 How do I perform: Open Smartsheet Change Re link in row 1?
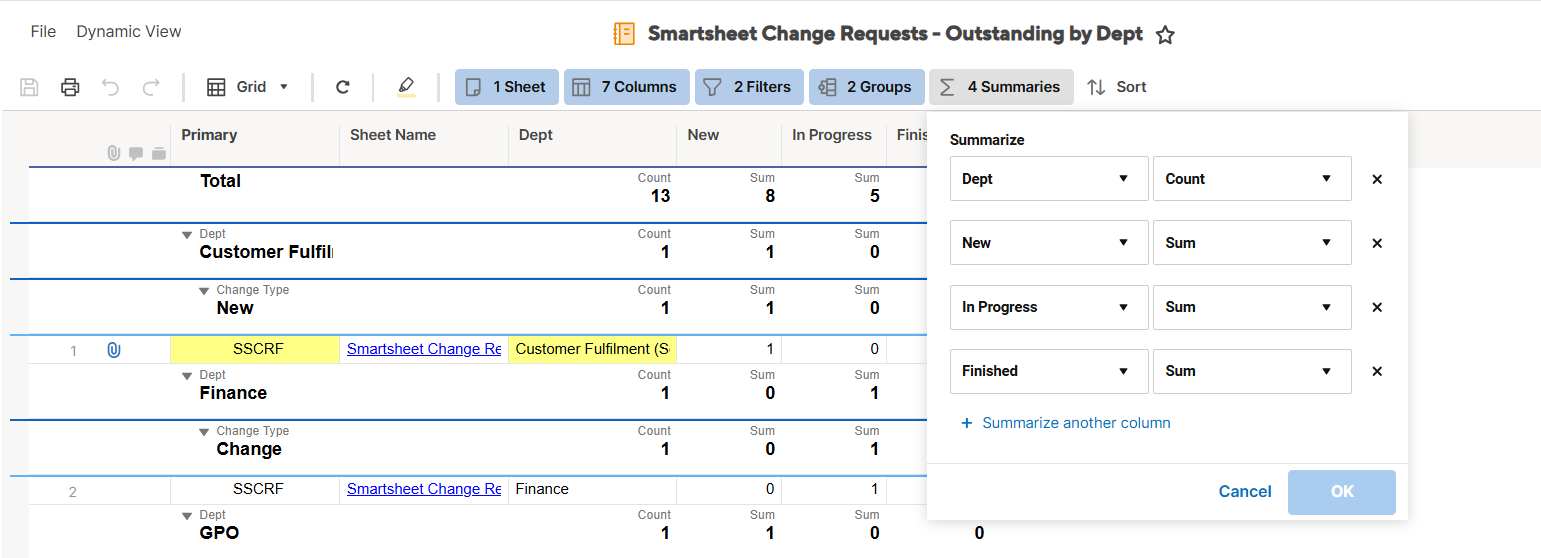pyautogui.click(x=424, y=349)
